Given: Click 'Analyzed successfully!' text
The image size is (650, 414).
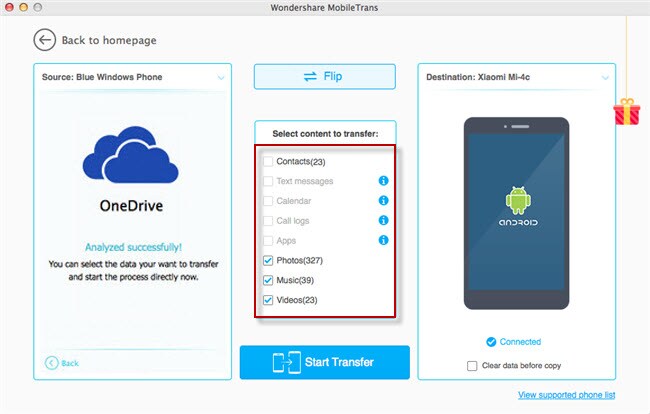Looking at the screenshot, I should point(133,247).
